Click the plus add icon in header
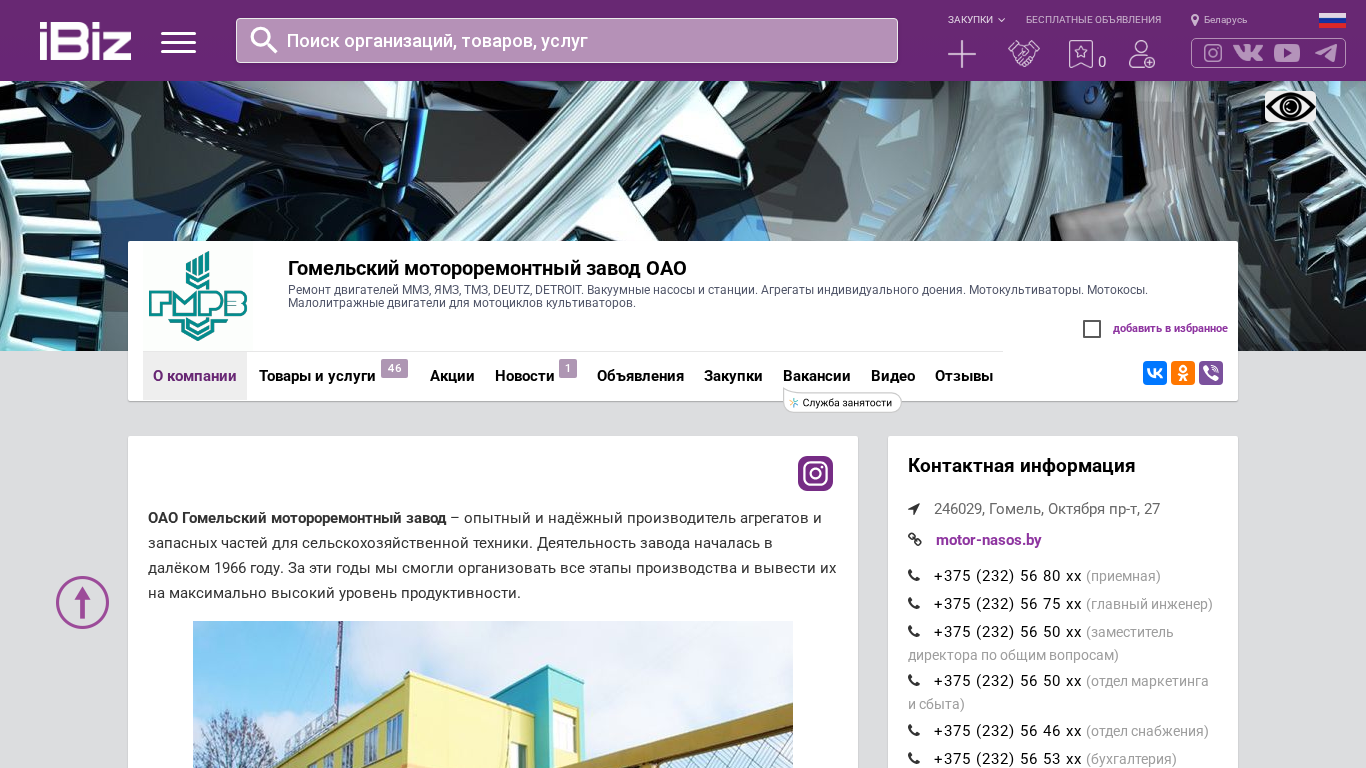Viewport: 1366px width, 768px height. pyautogui.click(x=961, y=54)
